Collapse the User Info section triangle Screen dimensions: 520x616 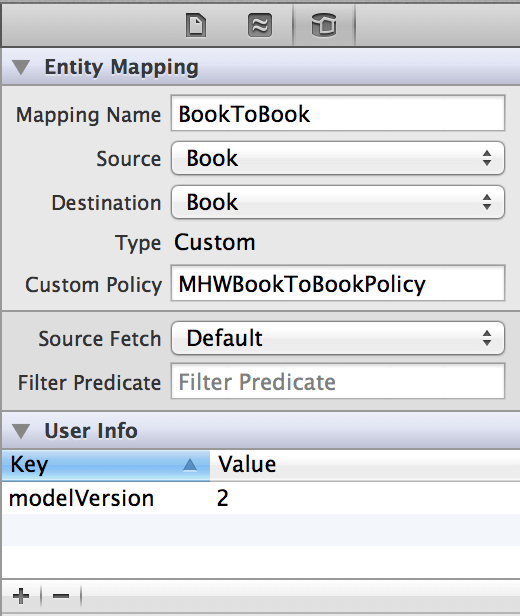pos(21,431)
